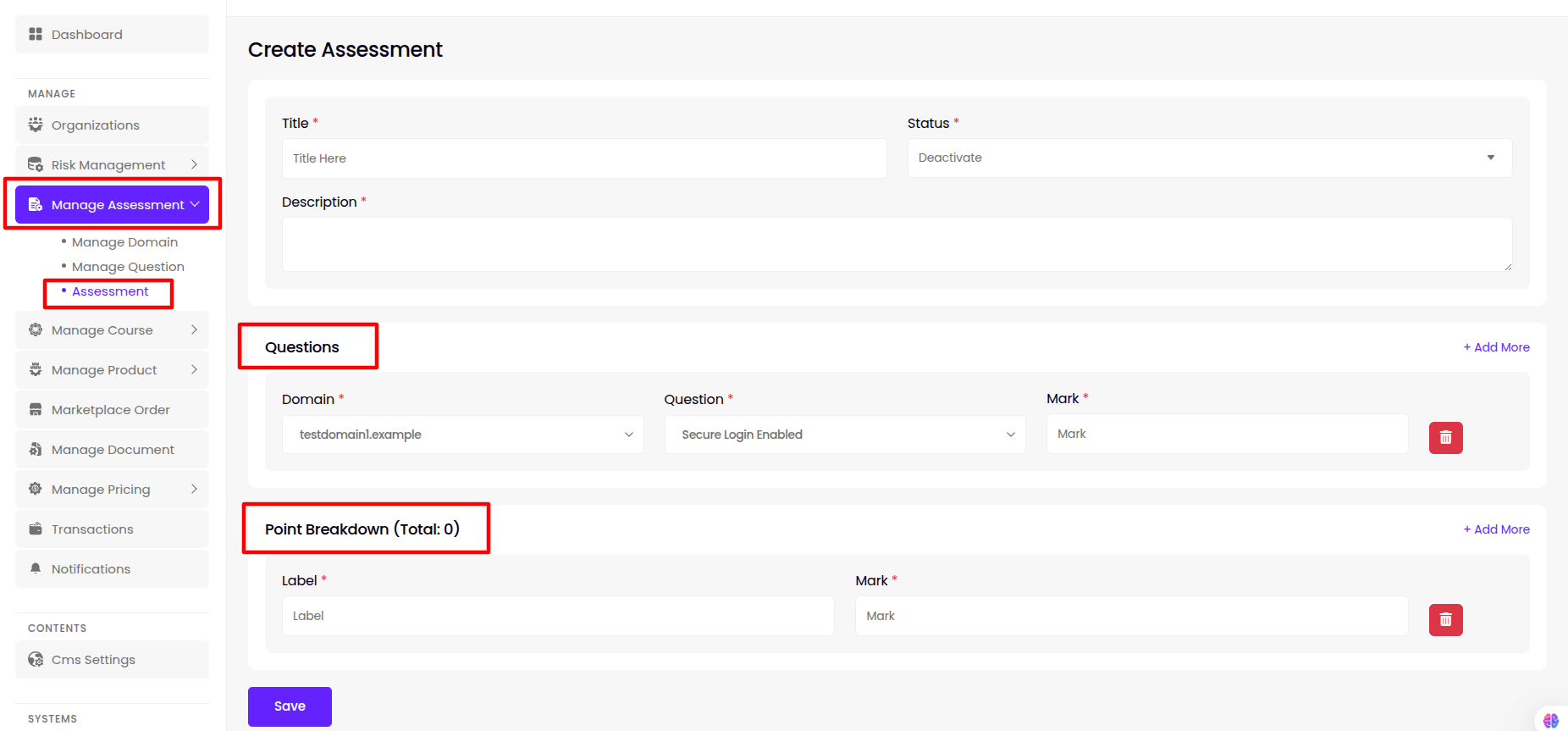Click Add More in Point Breakdown section
The image size is (1568, 731).
point(1496,529)
